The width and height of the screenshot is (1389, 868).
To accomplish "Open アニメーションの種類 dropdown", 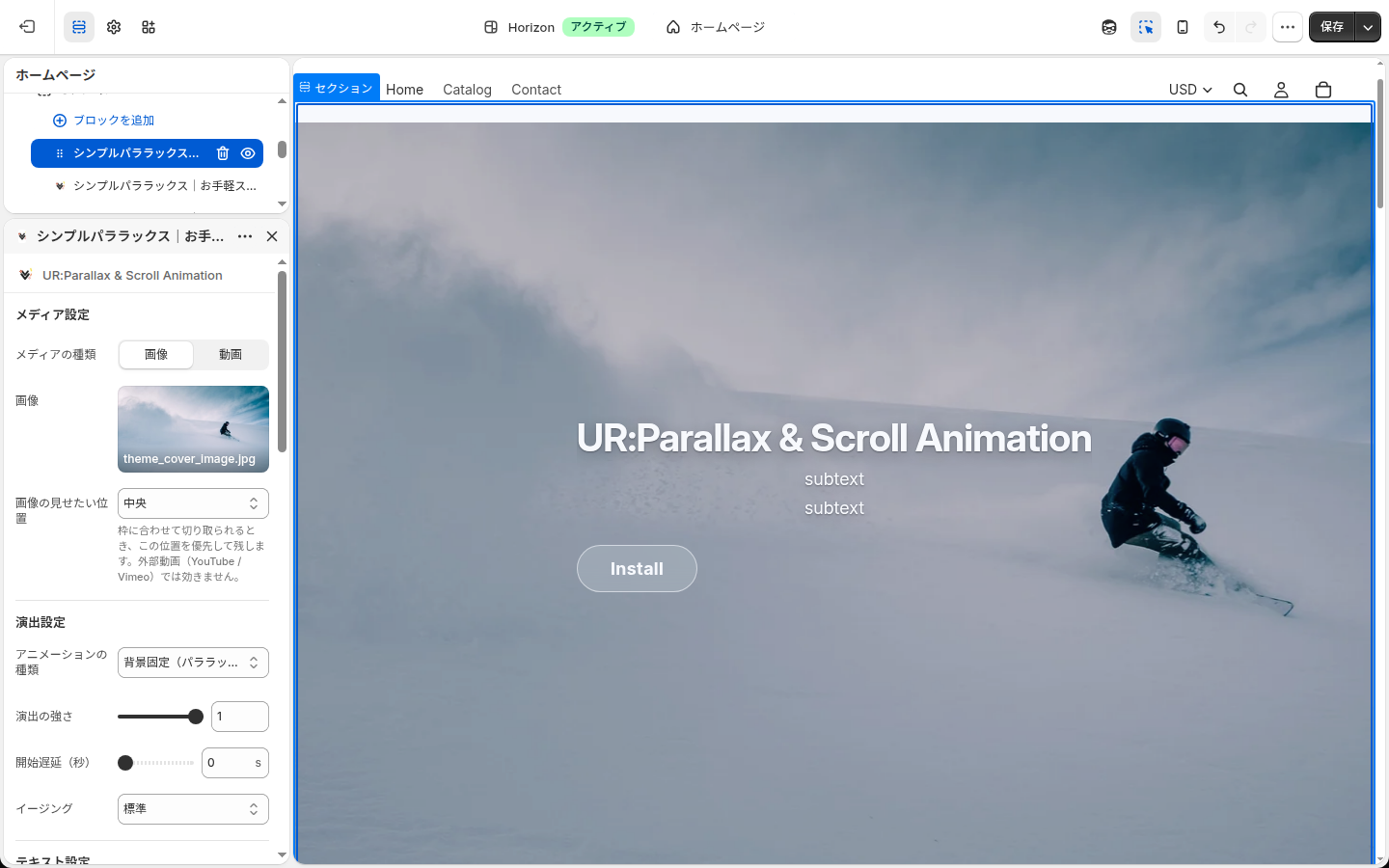I will point(193,663).
